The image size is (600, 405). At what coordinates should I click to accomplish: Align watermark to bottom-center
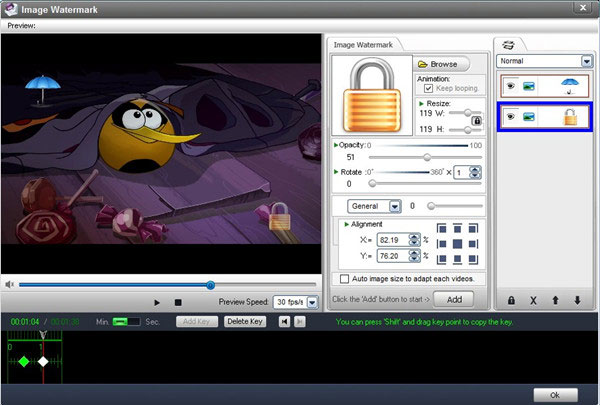(x=457, y=259)
